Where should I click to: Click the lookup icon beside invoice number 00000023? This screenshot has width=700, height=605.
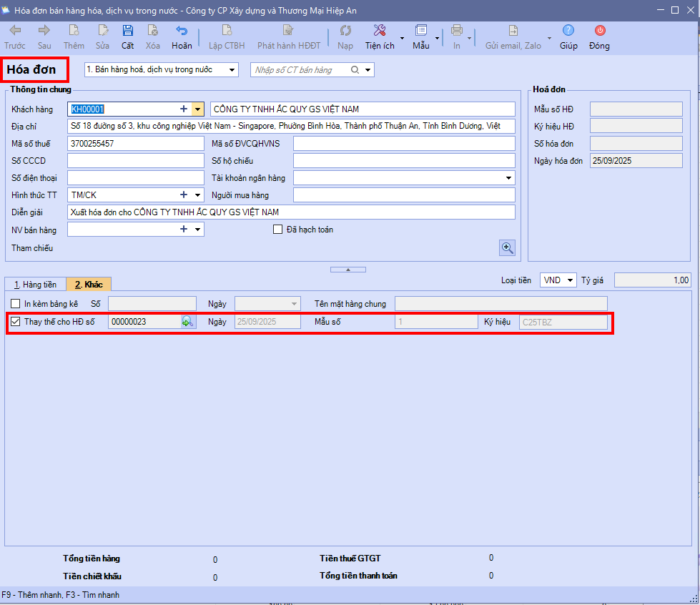[x=187, y=322]
